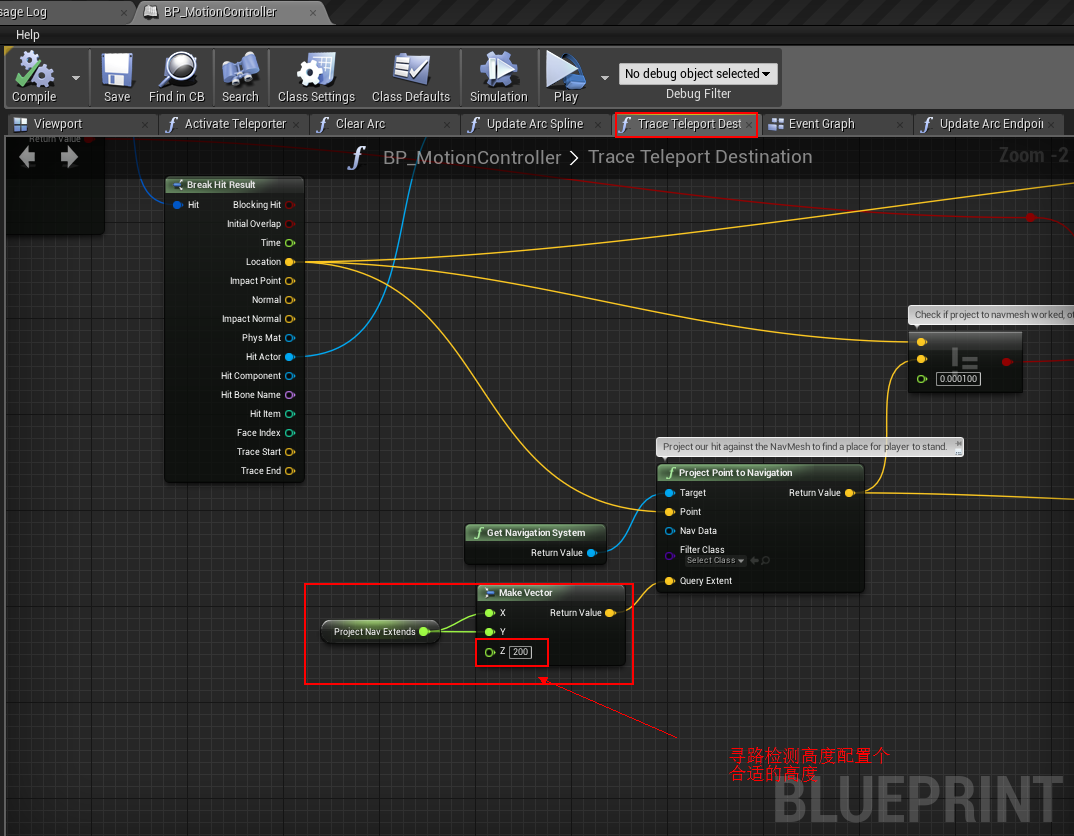Image resolution: width=1074 pixels, height=836 pixels.
Task: Click the Initial Overlap boolean pin
Action: (290, 224)
